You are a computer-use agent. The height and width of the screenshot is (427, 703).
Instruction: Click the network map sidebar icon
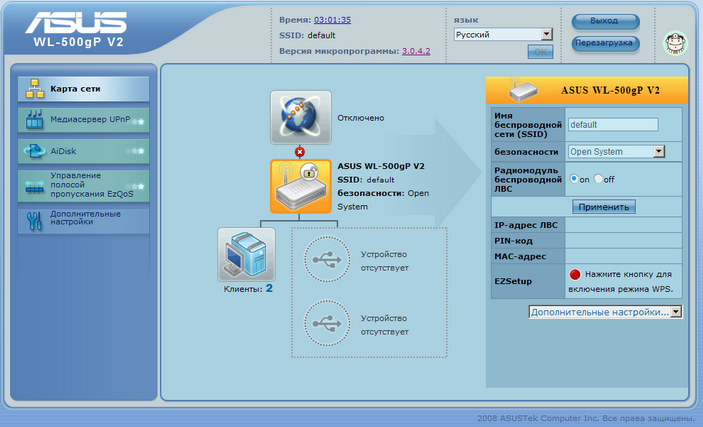pos(35,89)
